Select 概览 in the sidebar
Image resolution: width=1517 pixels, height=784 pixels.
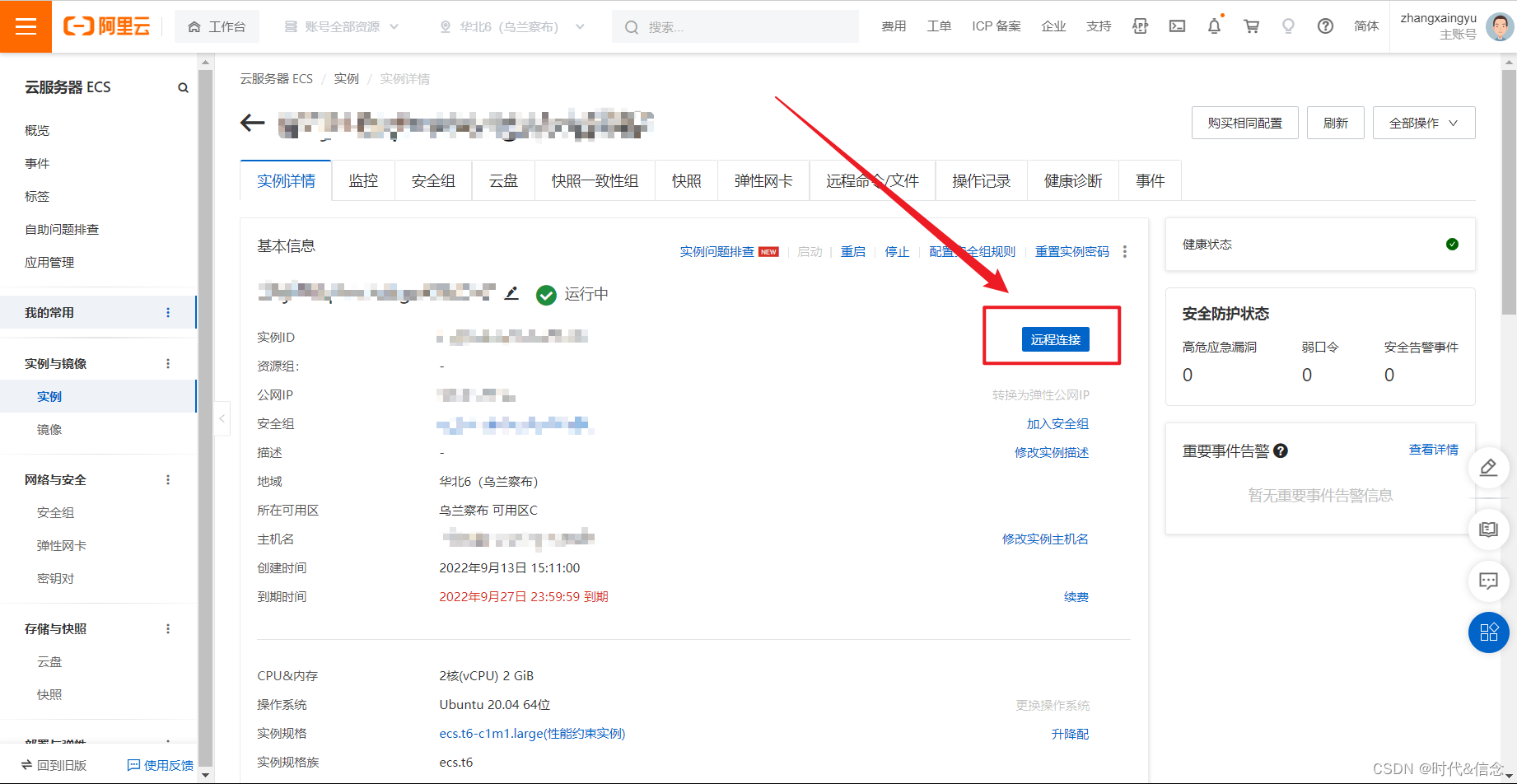(37, 130)
